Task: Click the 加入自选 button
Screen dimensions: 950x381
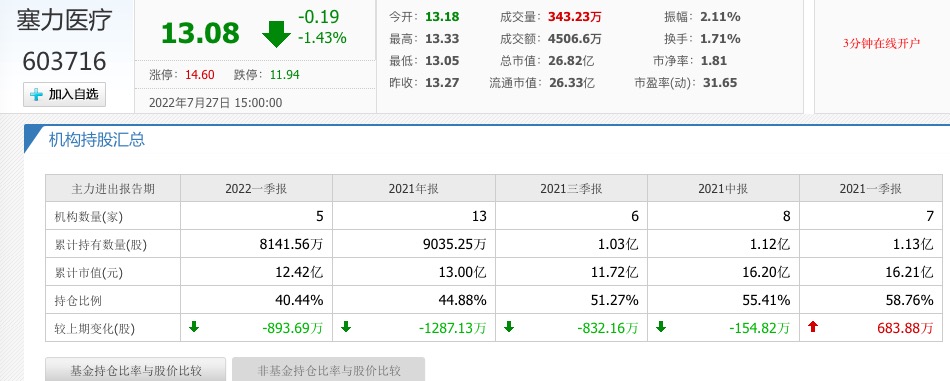Action: pos(64,94)
